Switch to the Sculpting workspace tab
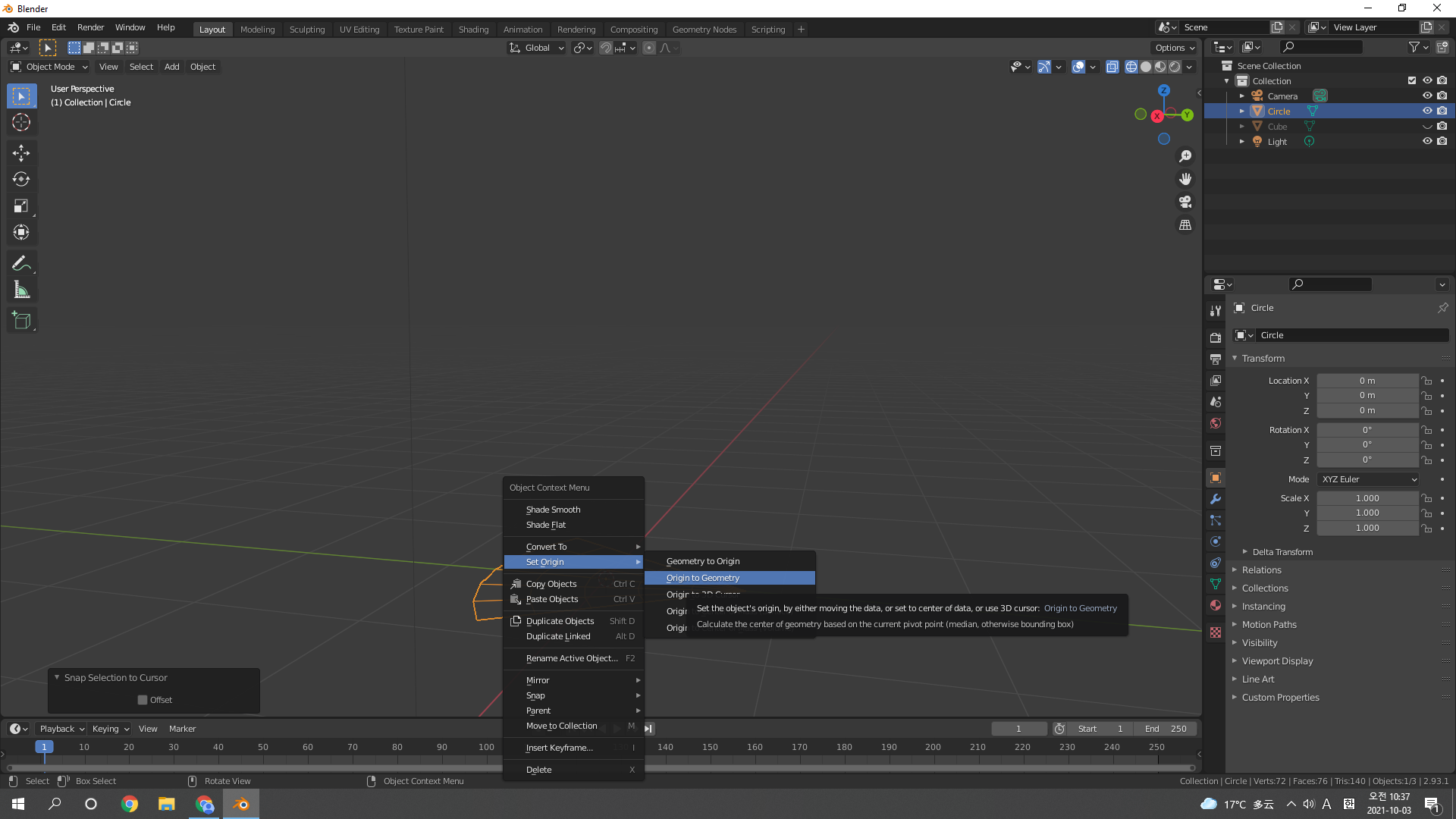1456x819 pixels. (x=306, y=30)
